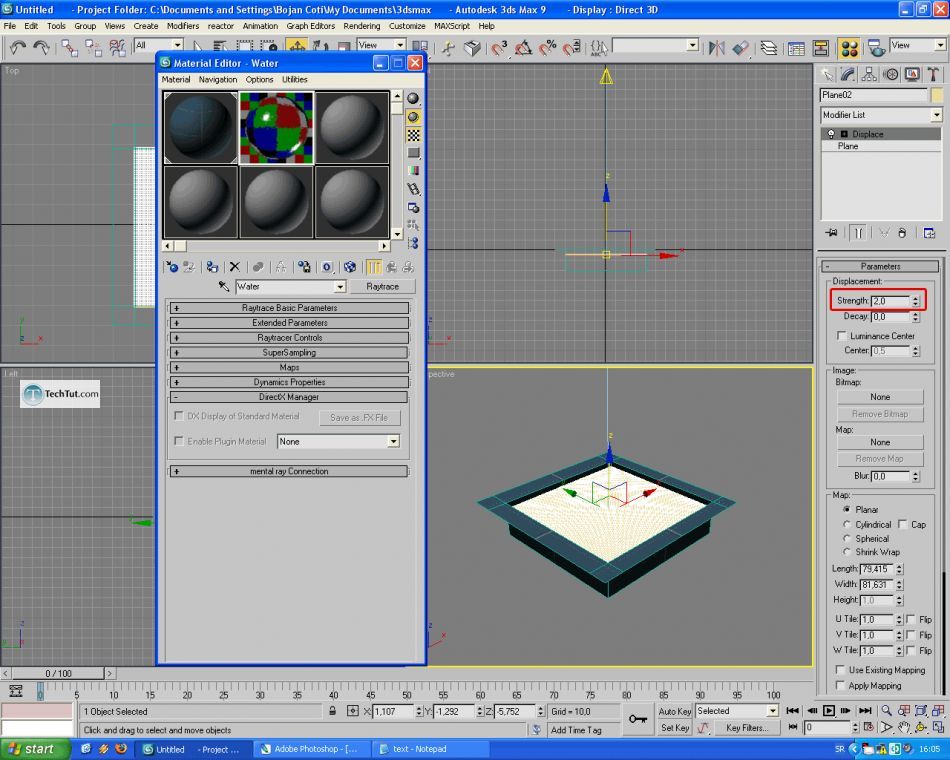Open the Rendering menu
This screenshot has height=760, width=950.
pos(362,26)
